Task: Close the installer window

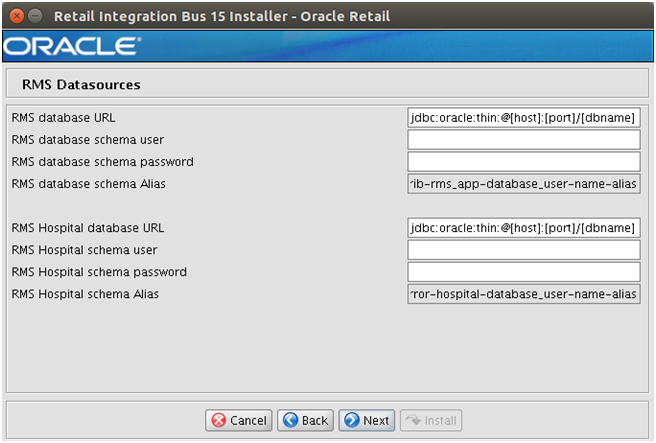Action: click(x=17, y=16)
